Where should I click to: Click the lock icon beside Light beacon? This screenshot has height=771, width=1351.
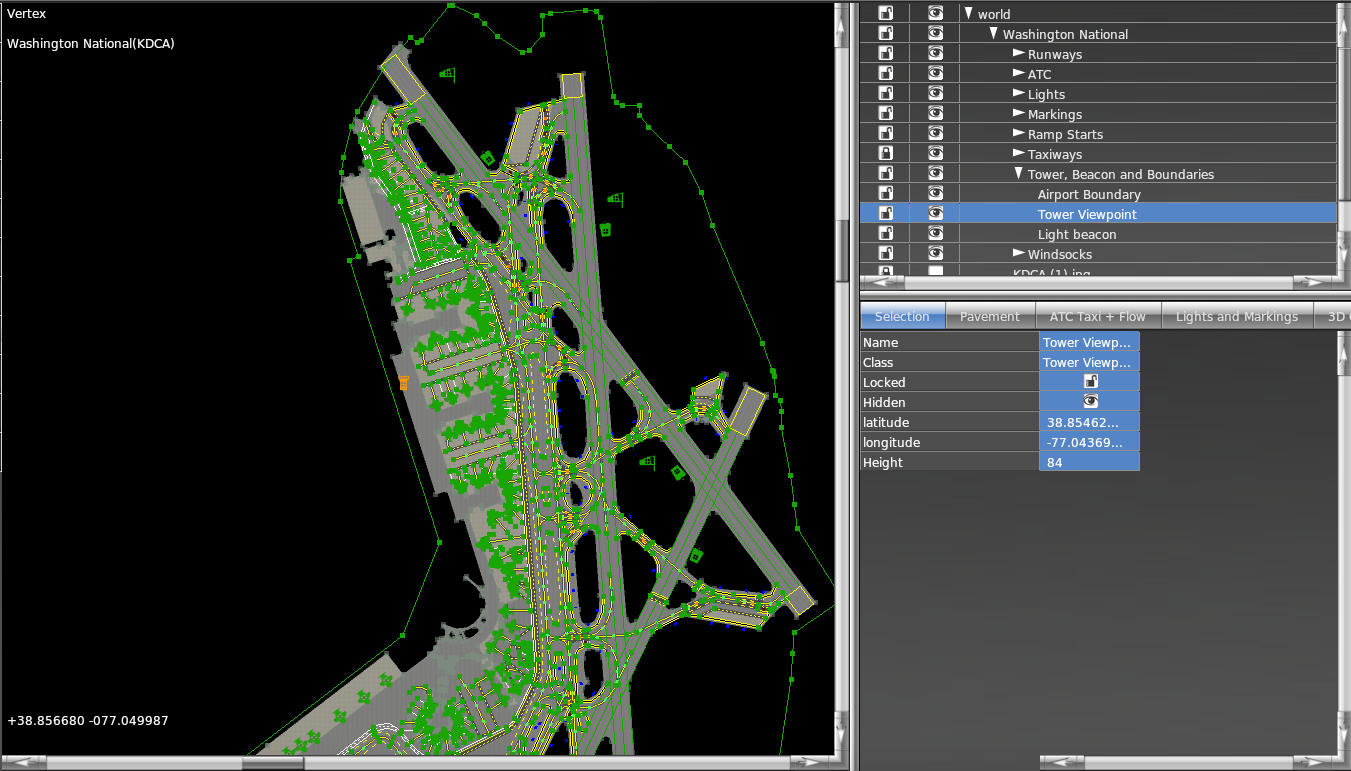885,233
